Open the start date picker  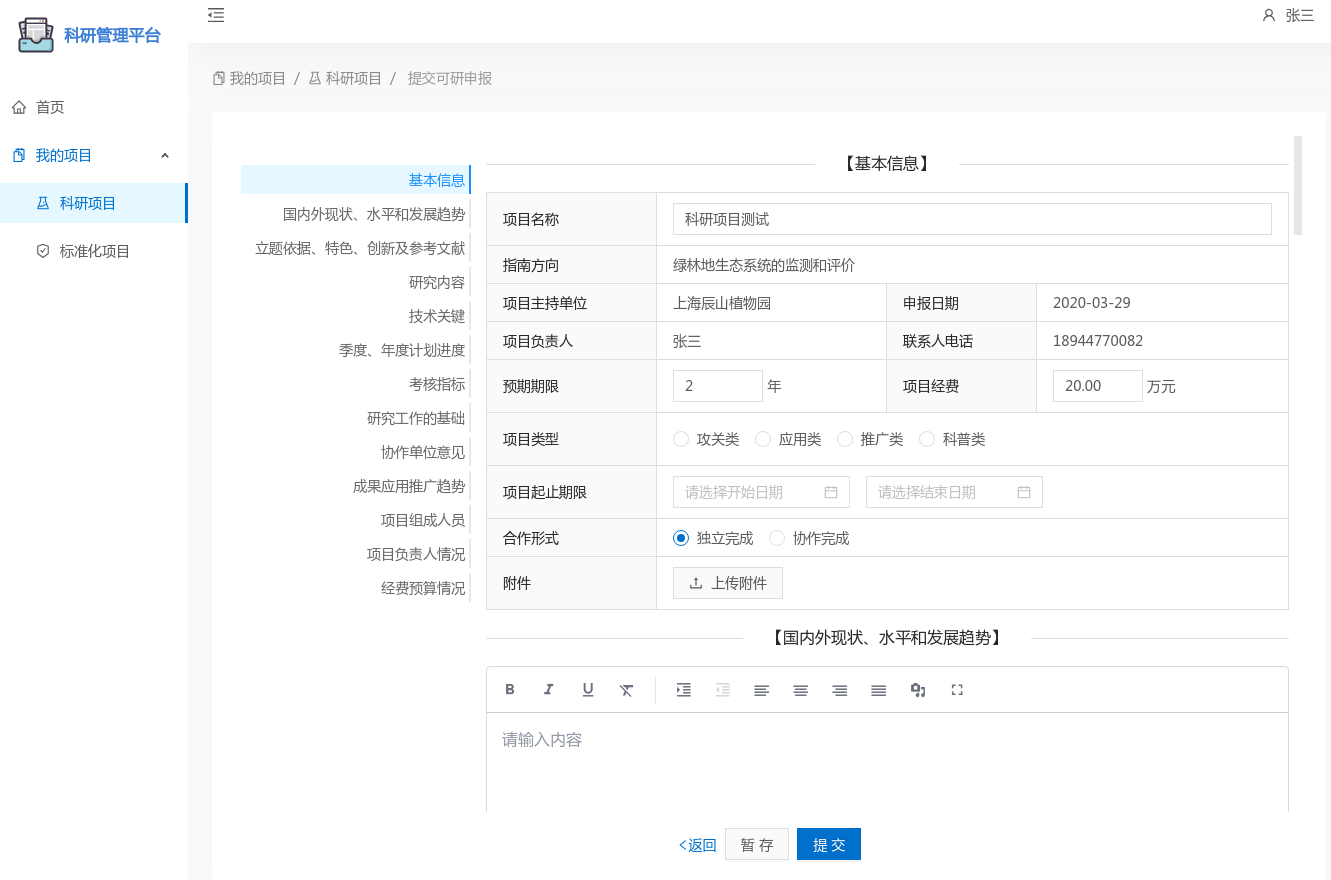761,492
